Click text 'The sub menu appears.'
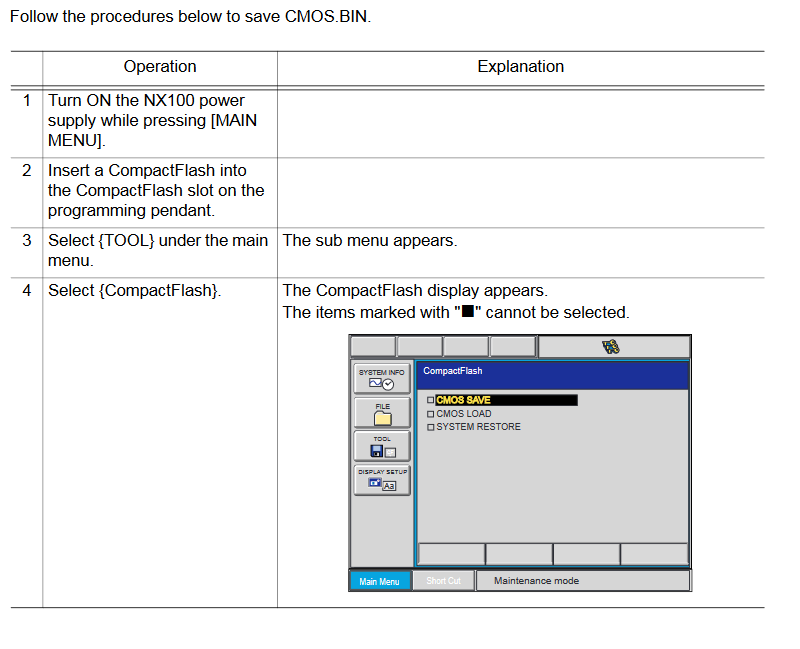This screenshot has width=800, height=649. pos(370,241)
